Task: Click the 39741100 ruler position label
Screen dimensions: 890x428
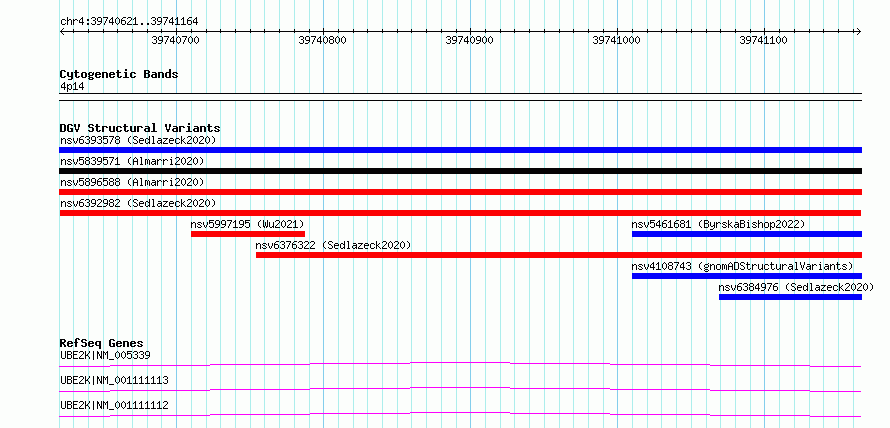Action: point(763,40)
